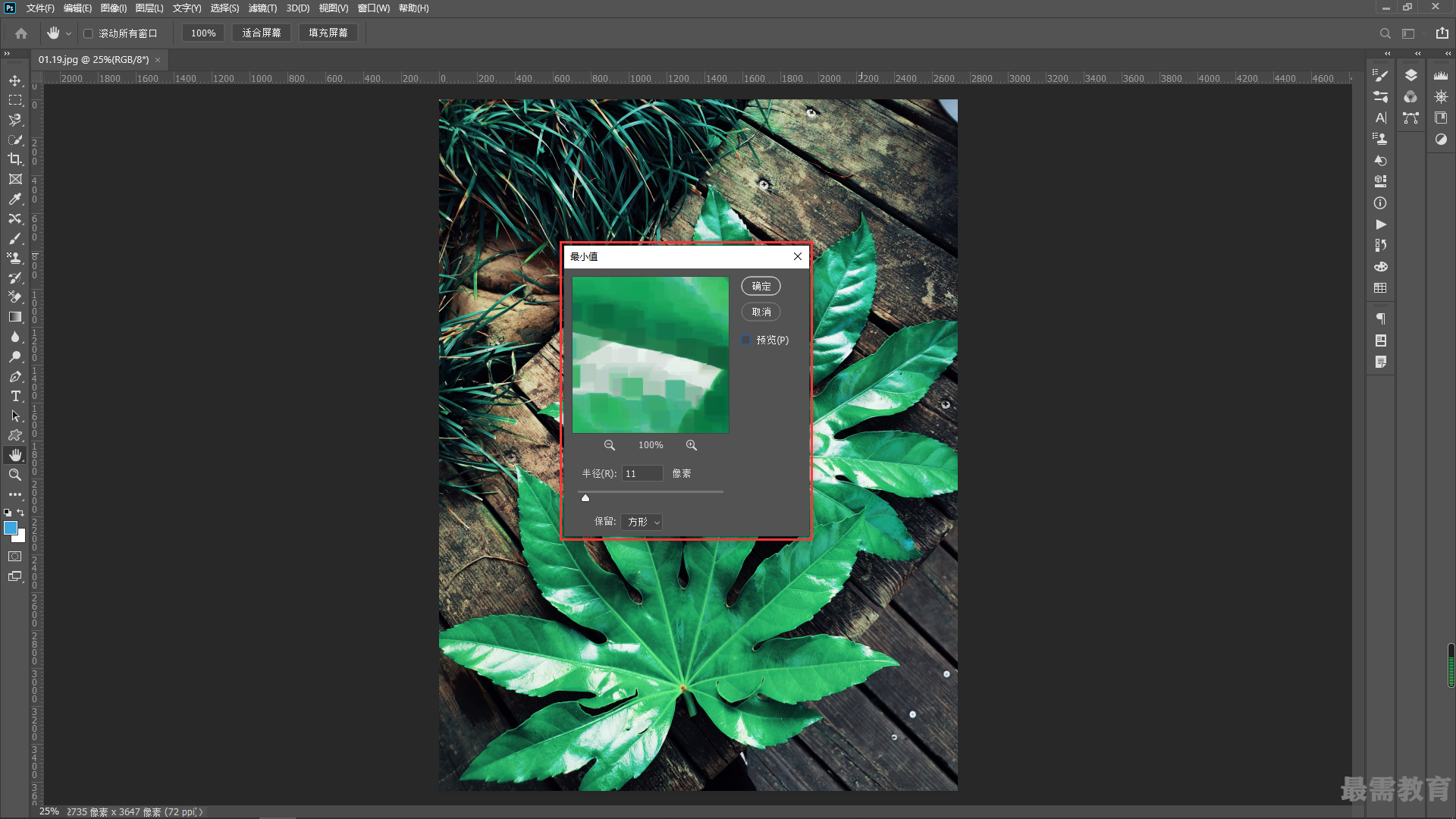Select the Type tool
Screen dimensions: 1456x819
point(15,396)
